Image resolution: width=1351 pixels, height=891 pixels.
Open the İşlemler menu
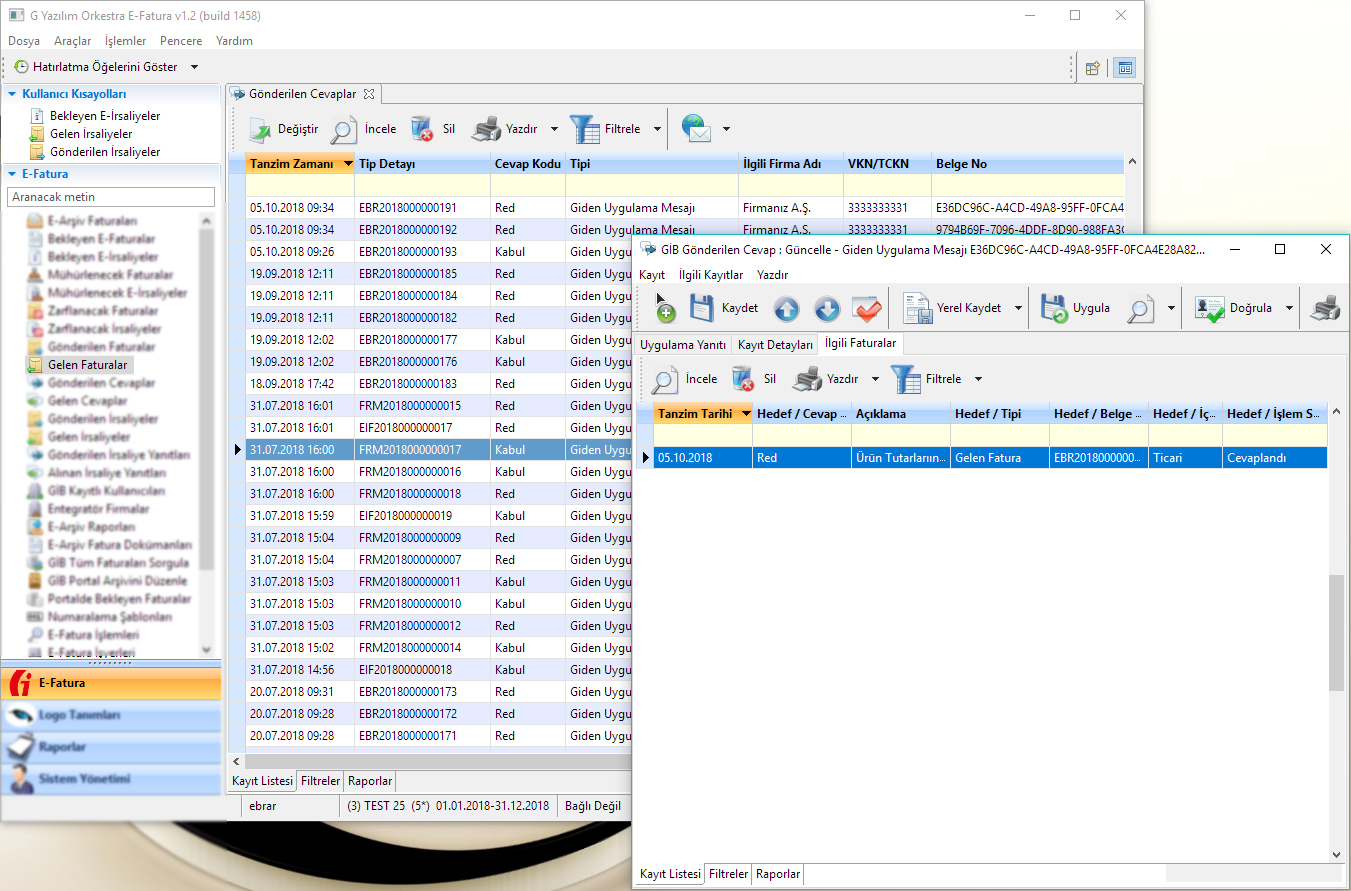point(125,41)
